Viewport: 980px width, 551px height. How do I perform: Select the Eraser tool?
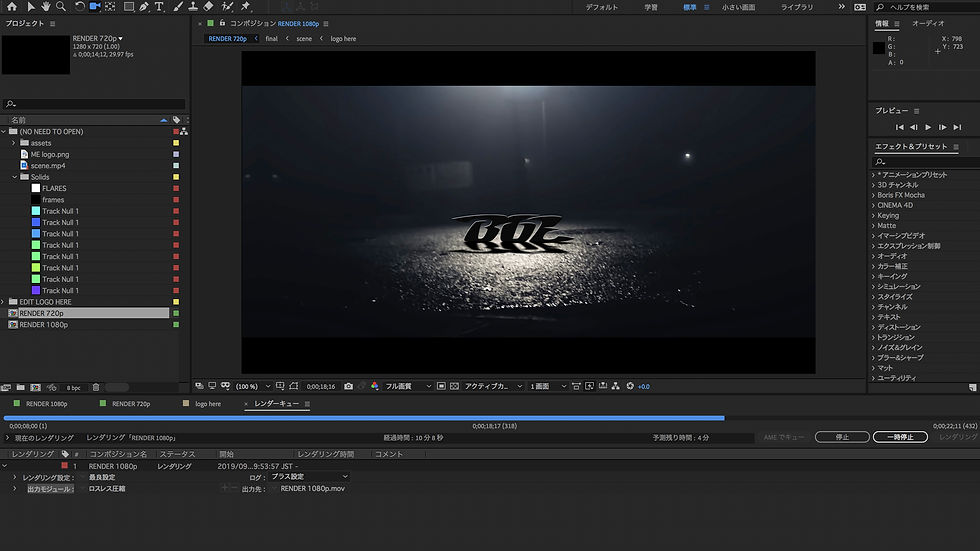click(x=209, y=6)
